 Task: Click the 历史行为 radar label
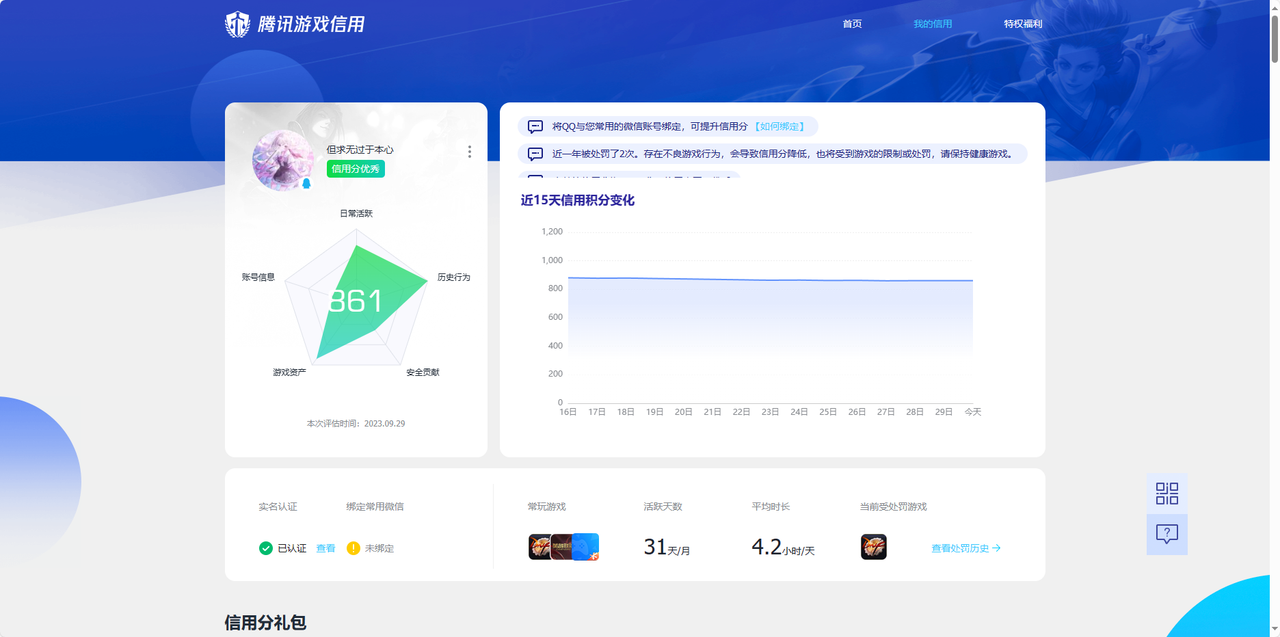click(453, 277)
